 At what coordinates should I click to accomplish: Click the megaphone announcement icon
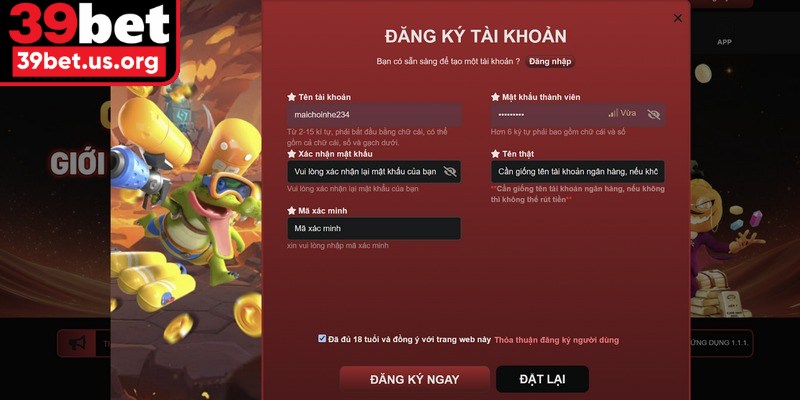[77, 343]
